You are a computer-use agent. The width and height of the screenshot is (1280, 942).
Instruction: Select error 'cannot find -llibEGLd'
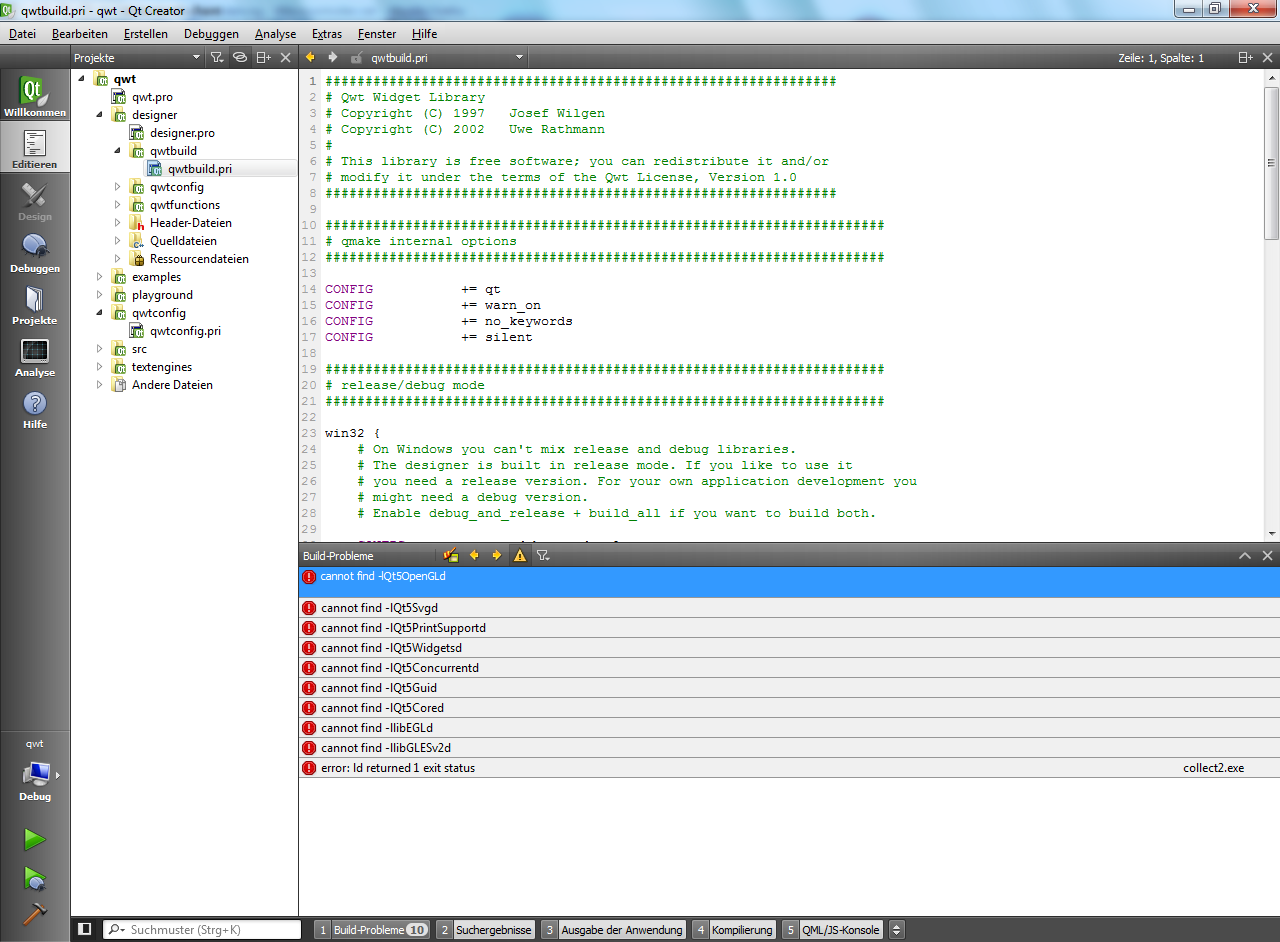tap(789, 728)
